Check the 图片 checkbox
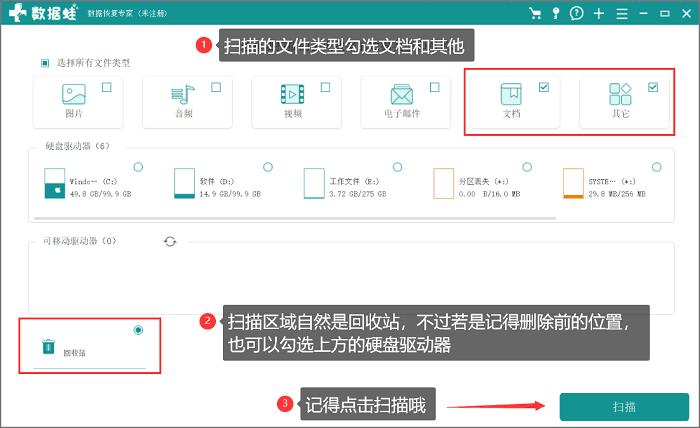The height and width of the screenshot is (428, 700). click(107, 87)
